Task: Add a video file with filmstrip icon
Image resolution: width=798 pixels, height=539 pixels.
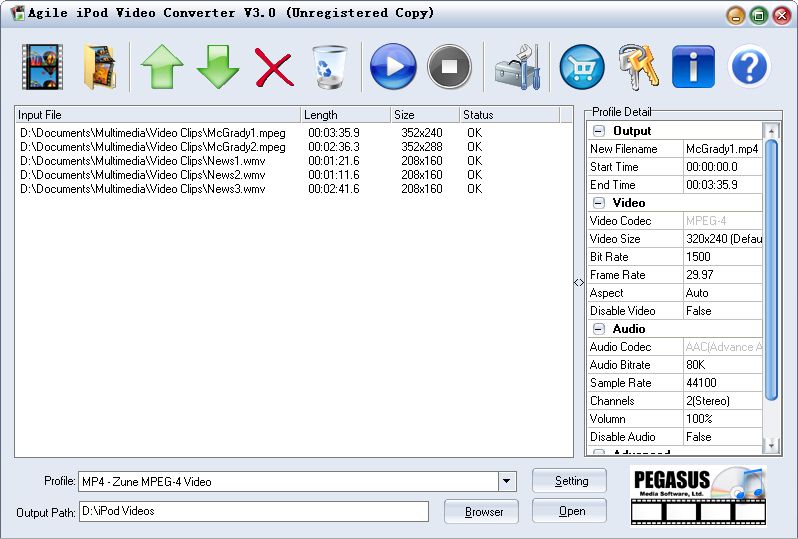Action: click(42, 67)
